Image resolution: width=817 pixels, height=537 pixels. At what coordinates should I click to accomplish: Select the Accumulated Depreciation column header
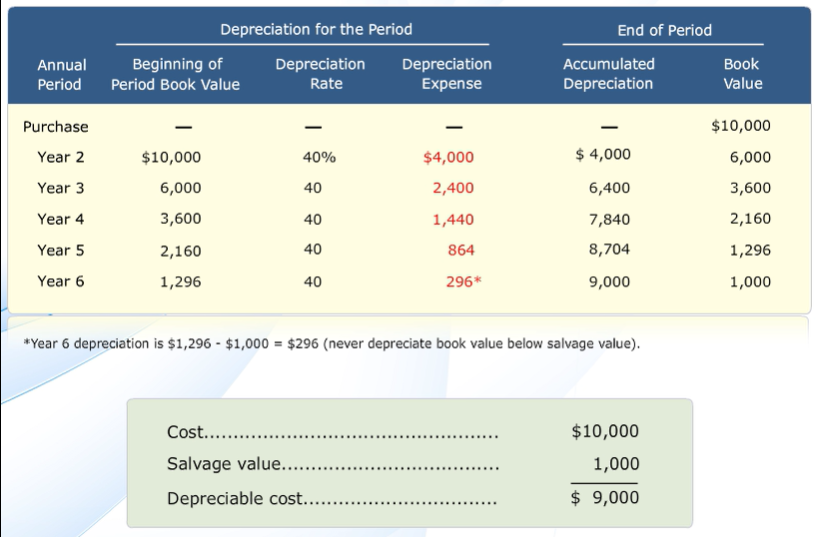click(609, 74)
